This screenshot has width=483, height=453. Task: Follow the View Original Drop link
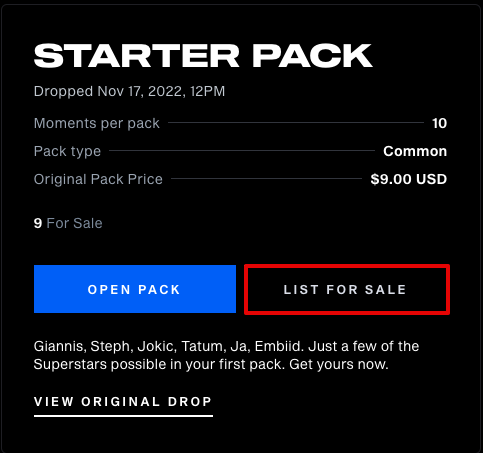pos(123,402)
